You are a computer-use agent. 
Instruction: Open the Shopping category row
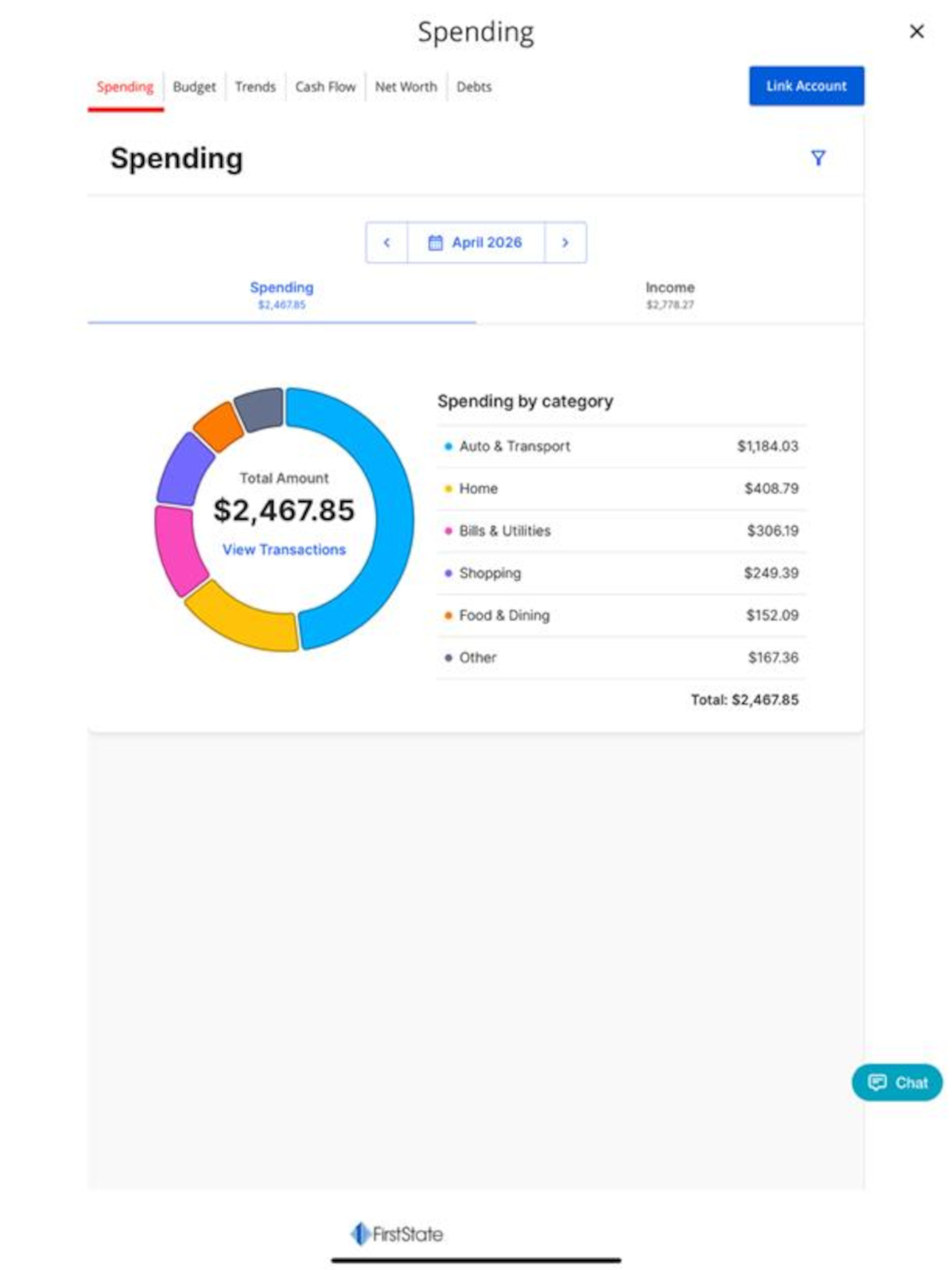[621, 573]
